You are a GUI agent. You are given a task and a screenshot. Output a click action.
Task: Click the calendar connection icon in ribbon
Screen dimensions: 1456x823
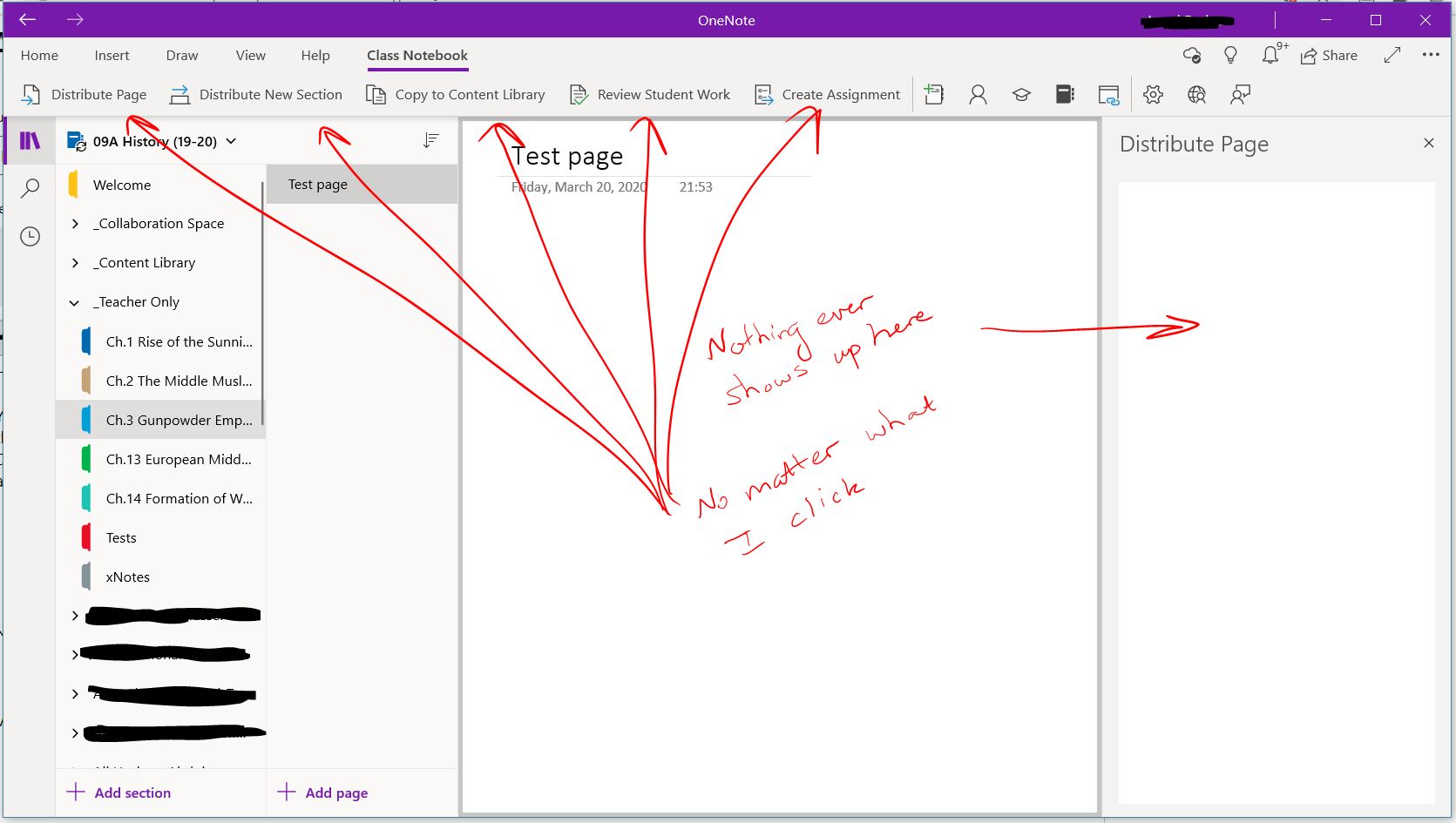pos(1108,94)
